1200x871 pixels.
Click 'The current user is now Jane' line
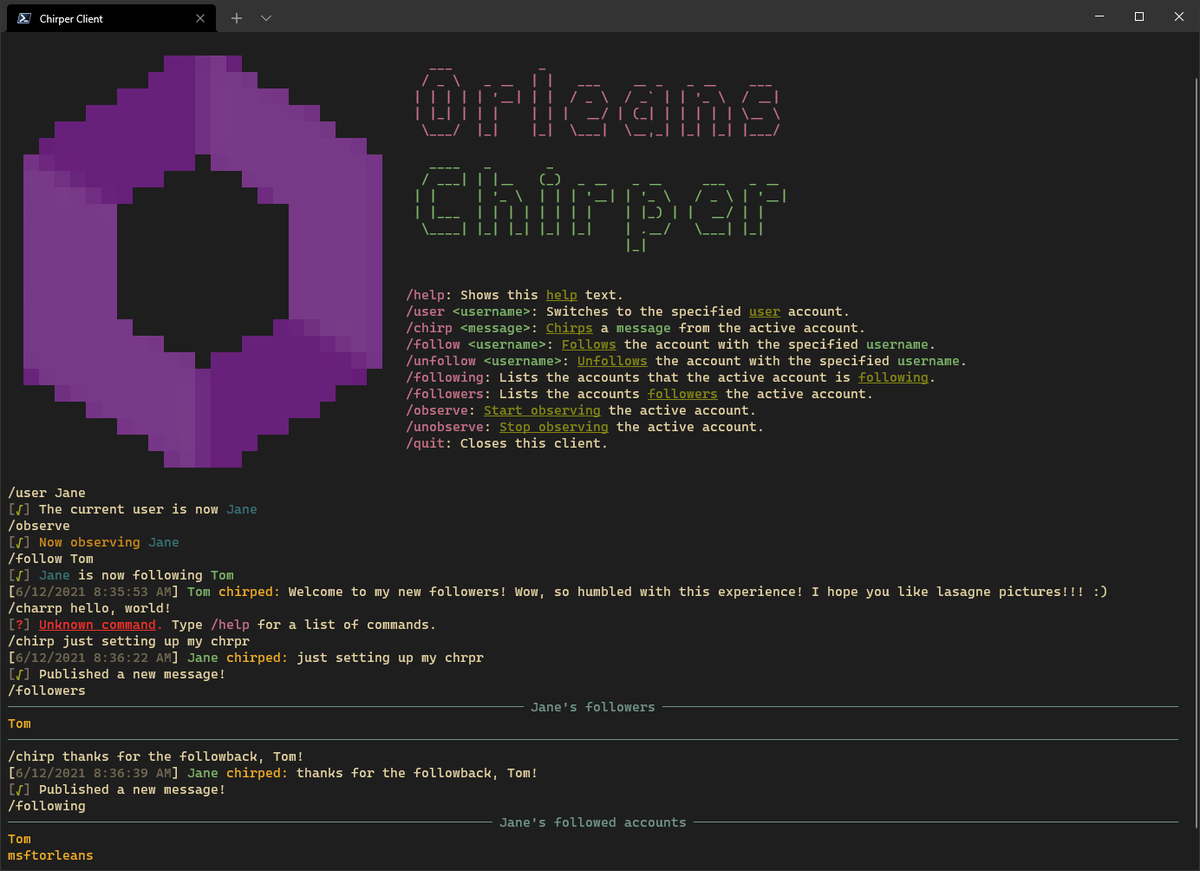[132, 509]
